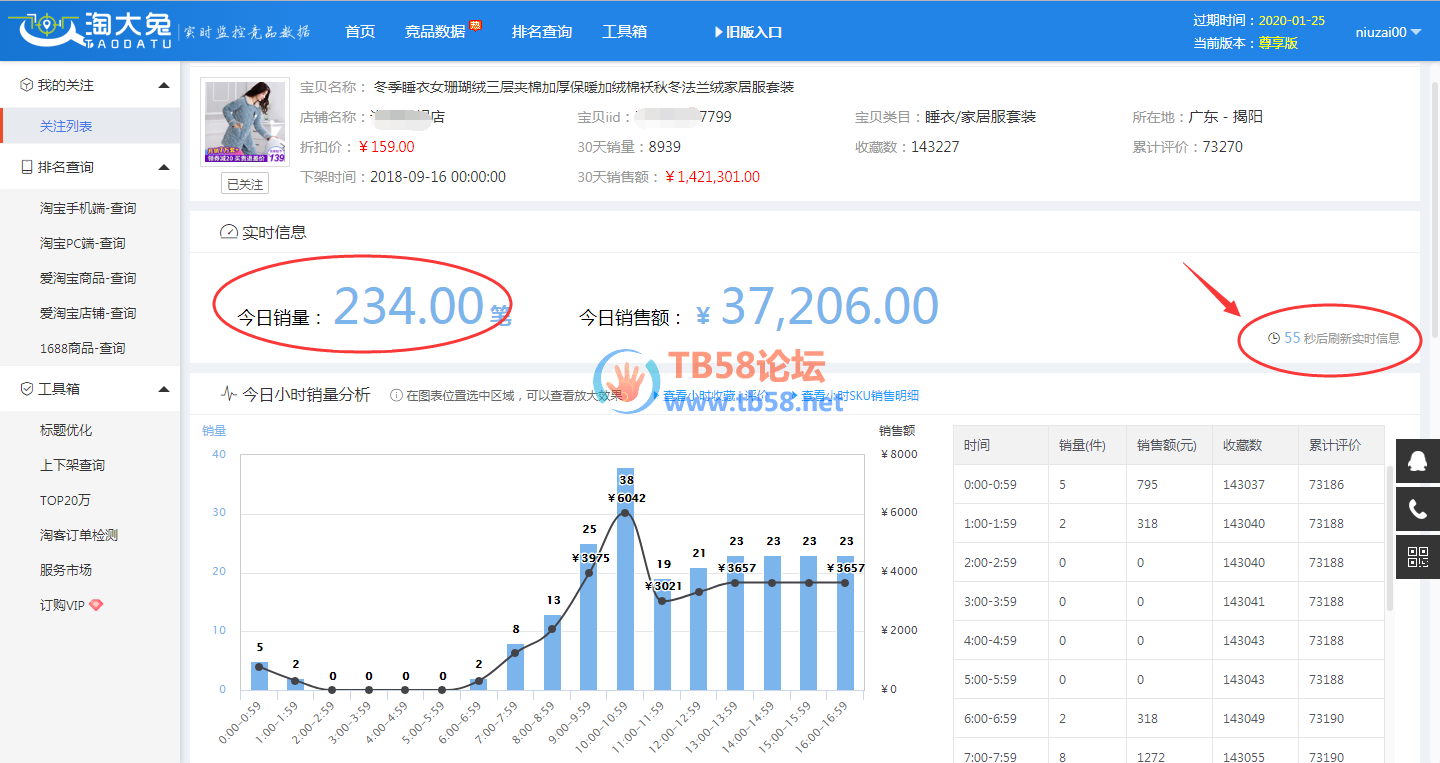
Task: Click the 10:00-10:59 chart bar
Action: click(625, 579)
